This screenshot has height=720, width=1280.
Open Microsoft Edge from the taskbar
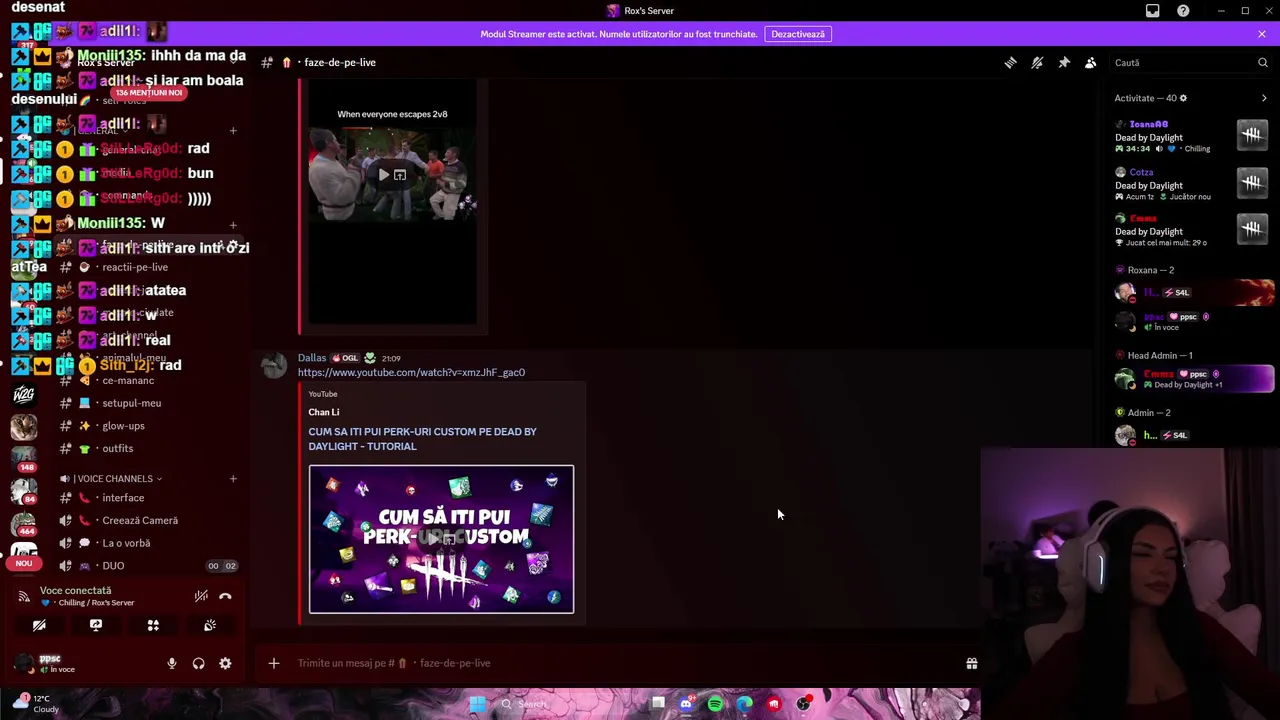[745, 704]
